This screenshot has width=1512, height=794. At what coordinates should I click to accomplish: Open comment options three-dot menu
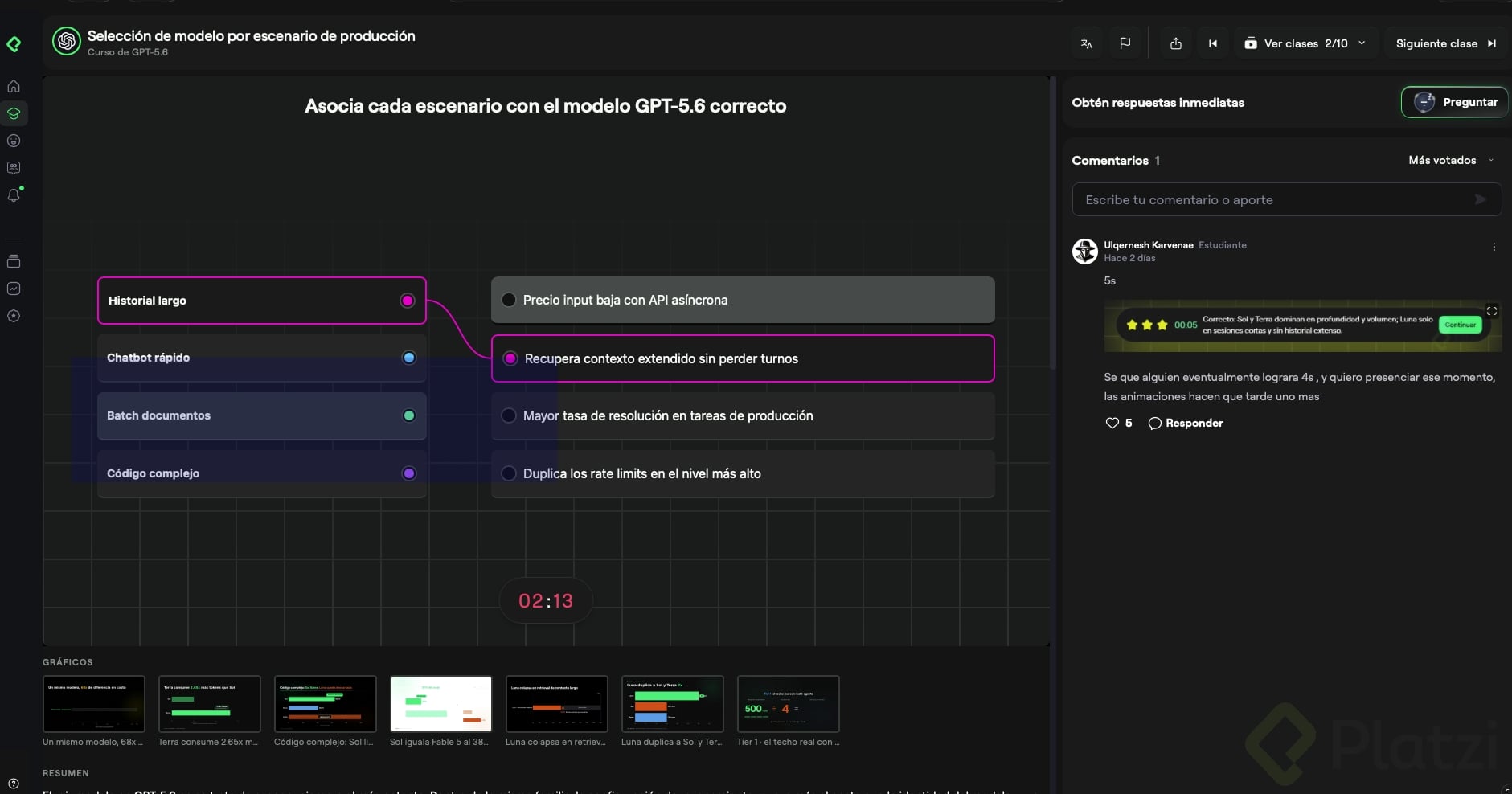point(1494,247)
